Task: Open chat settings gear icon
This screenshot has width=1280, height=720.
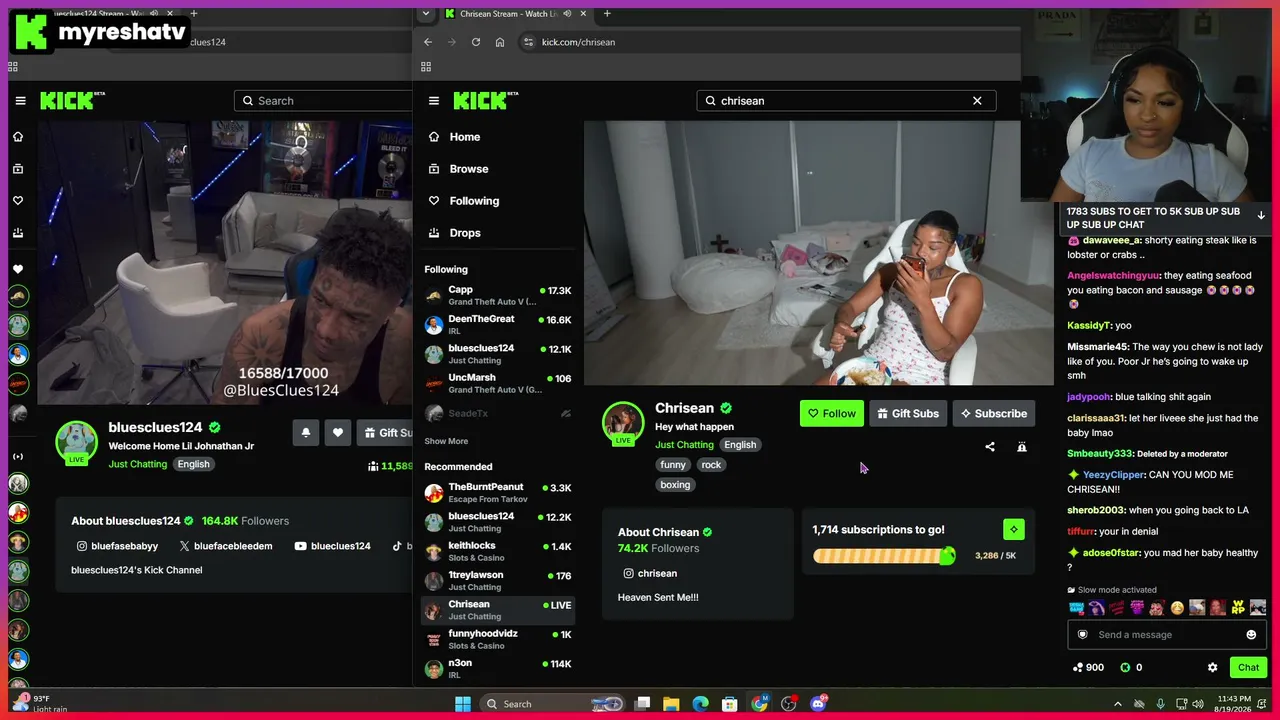Action: 1213,667
